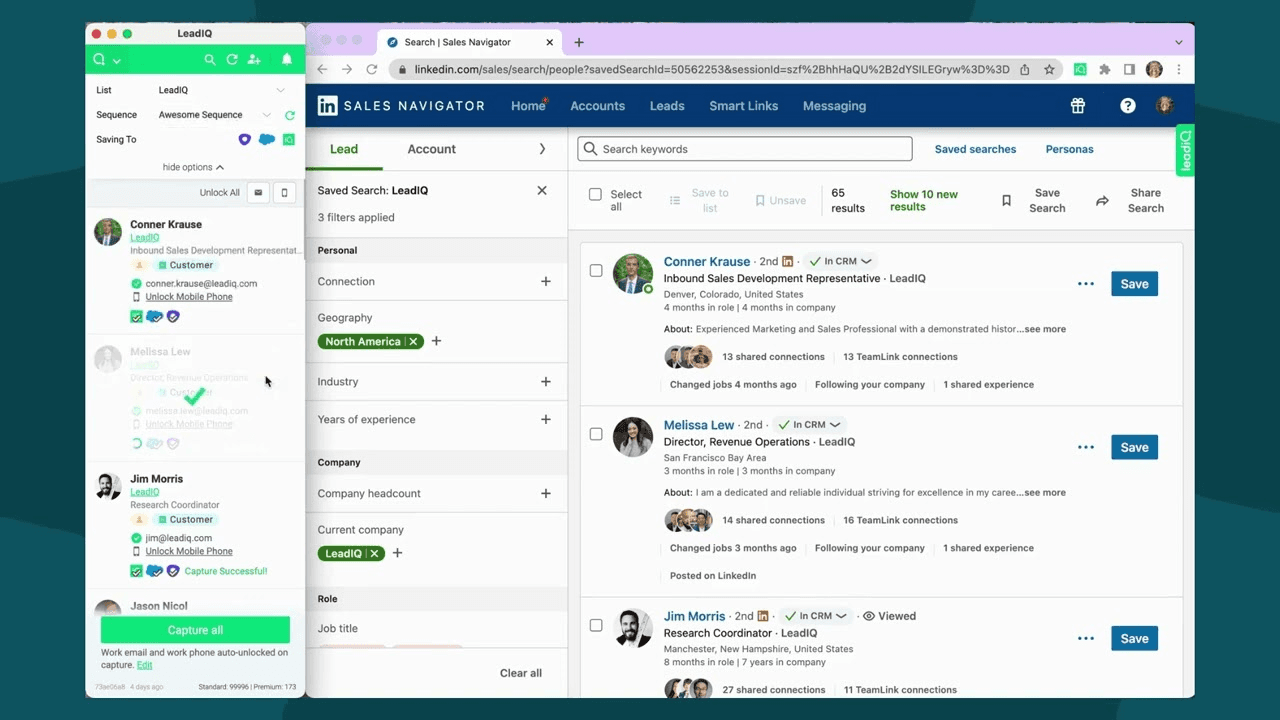This screenshot has height=720, width=1280.
Task: Click Conner Krause's Customer tag in LeadIQ
Action: pyautogui.click(x=186, y=266)
